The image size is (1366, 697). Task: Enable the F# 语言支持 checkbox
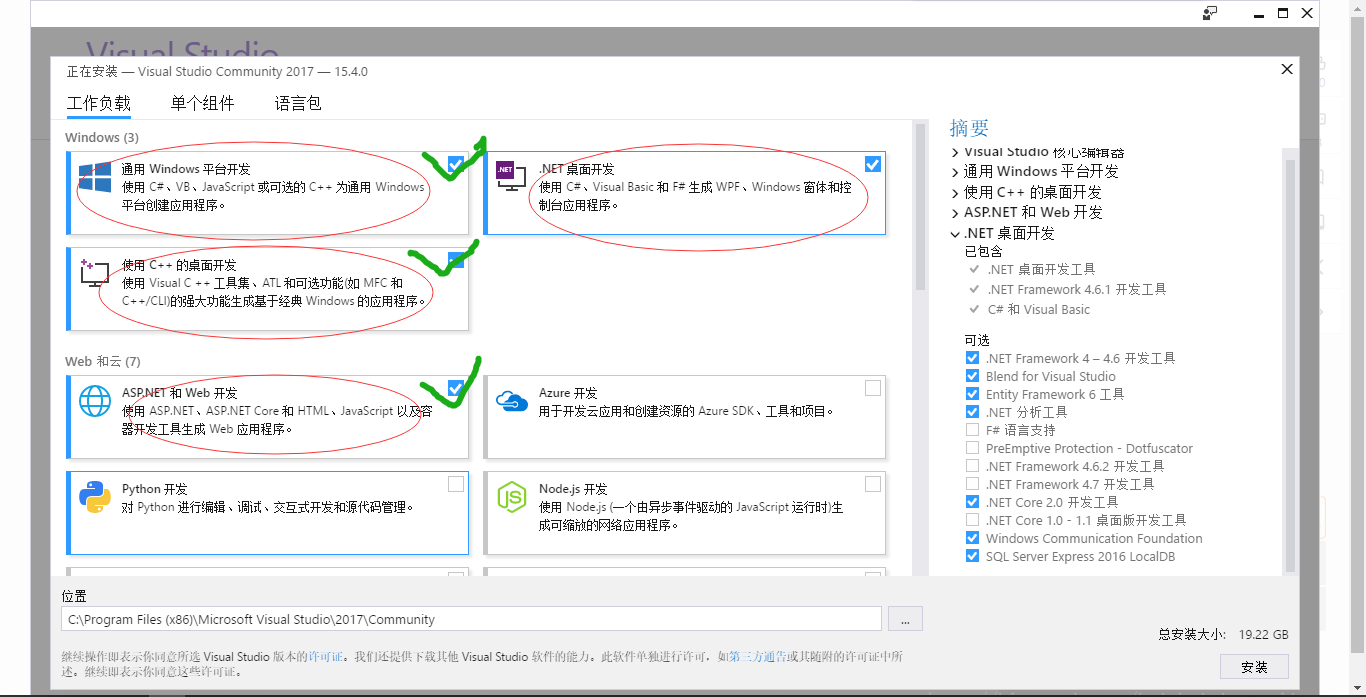[x=971, y=429]
